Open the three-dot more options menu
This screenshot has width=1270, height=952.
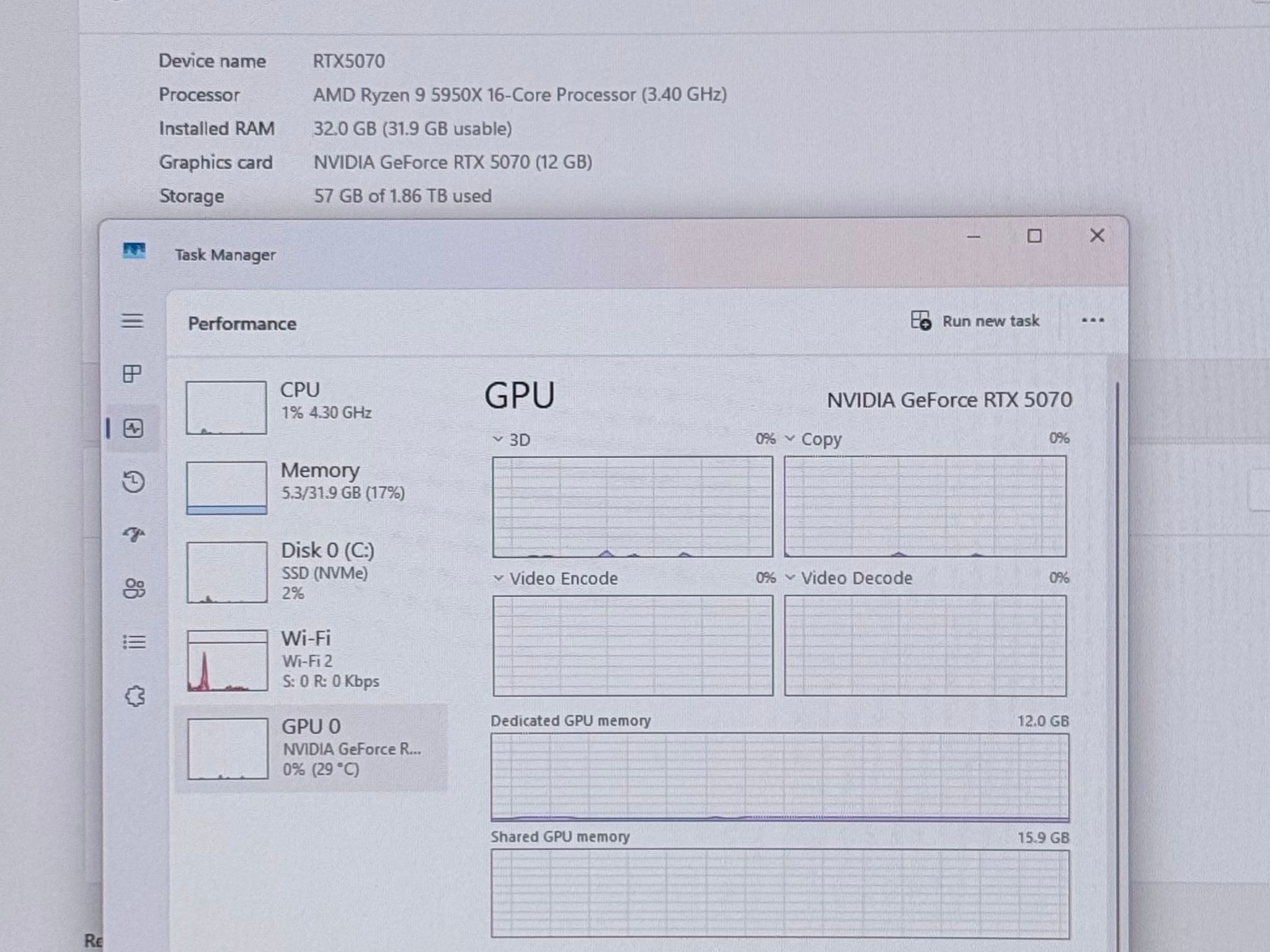tap(1093, 320)
